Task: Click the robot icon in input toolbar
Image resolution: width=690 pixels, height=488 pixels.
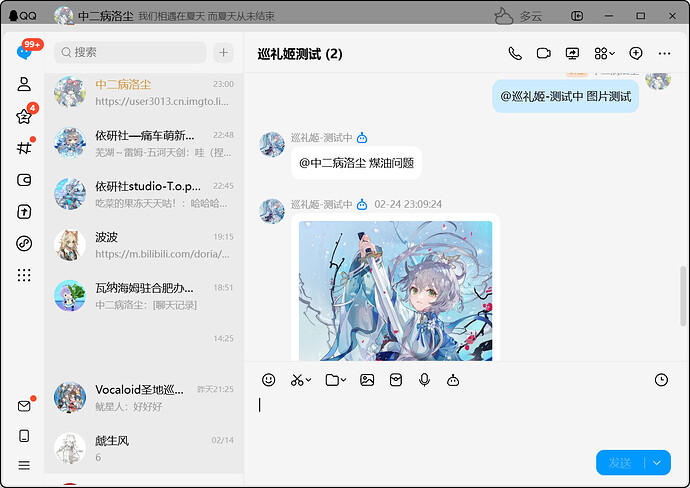Action: pos(453,380)
